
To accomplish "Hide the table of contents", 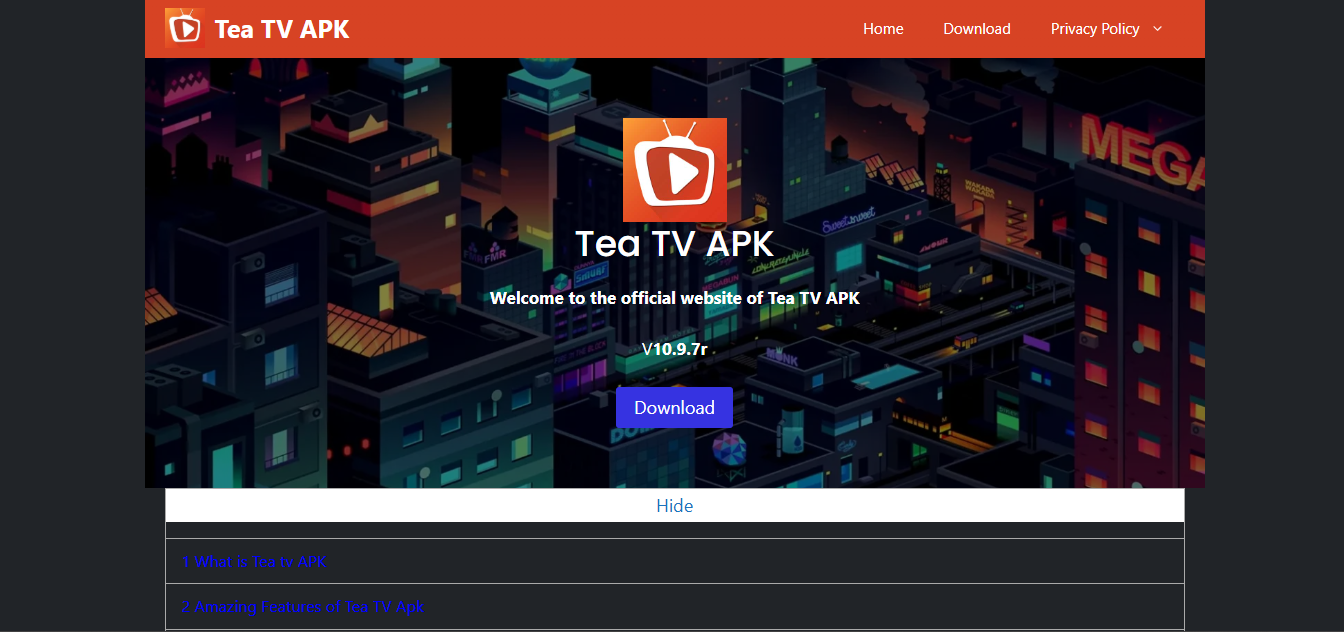I will click(x=675, y=506).
